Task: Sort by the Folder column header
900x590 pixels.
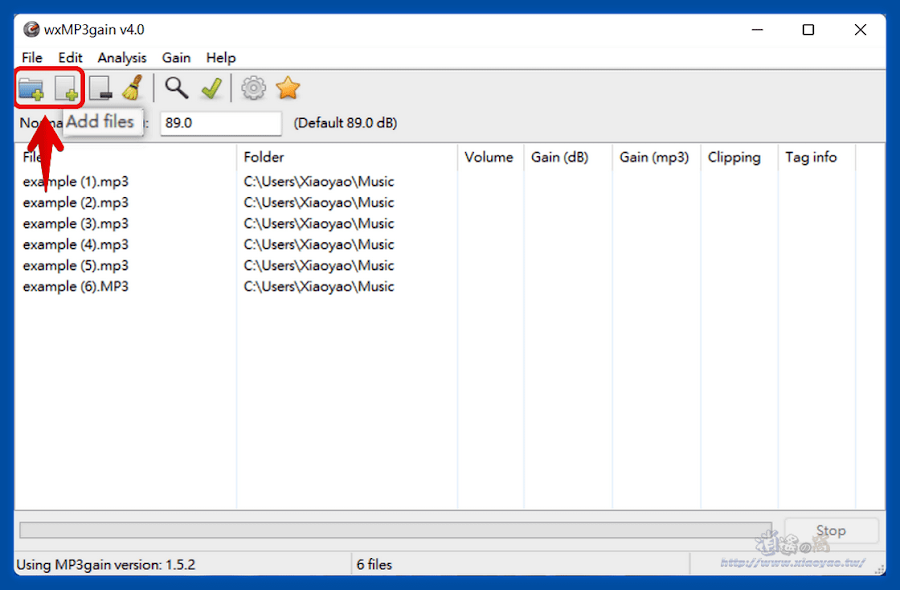Action: tap(347, 157)
